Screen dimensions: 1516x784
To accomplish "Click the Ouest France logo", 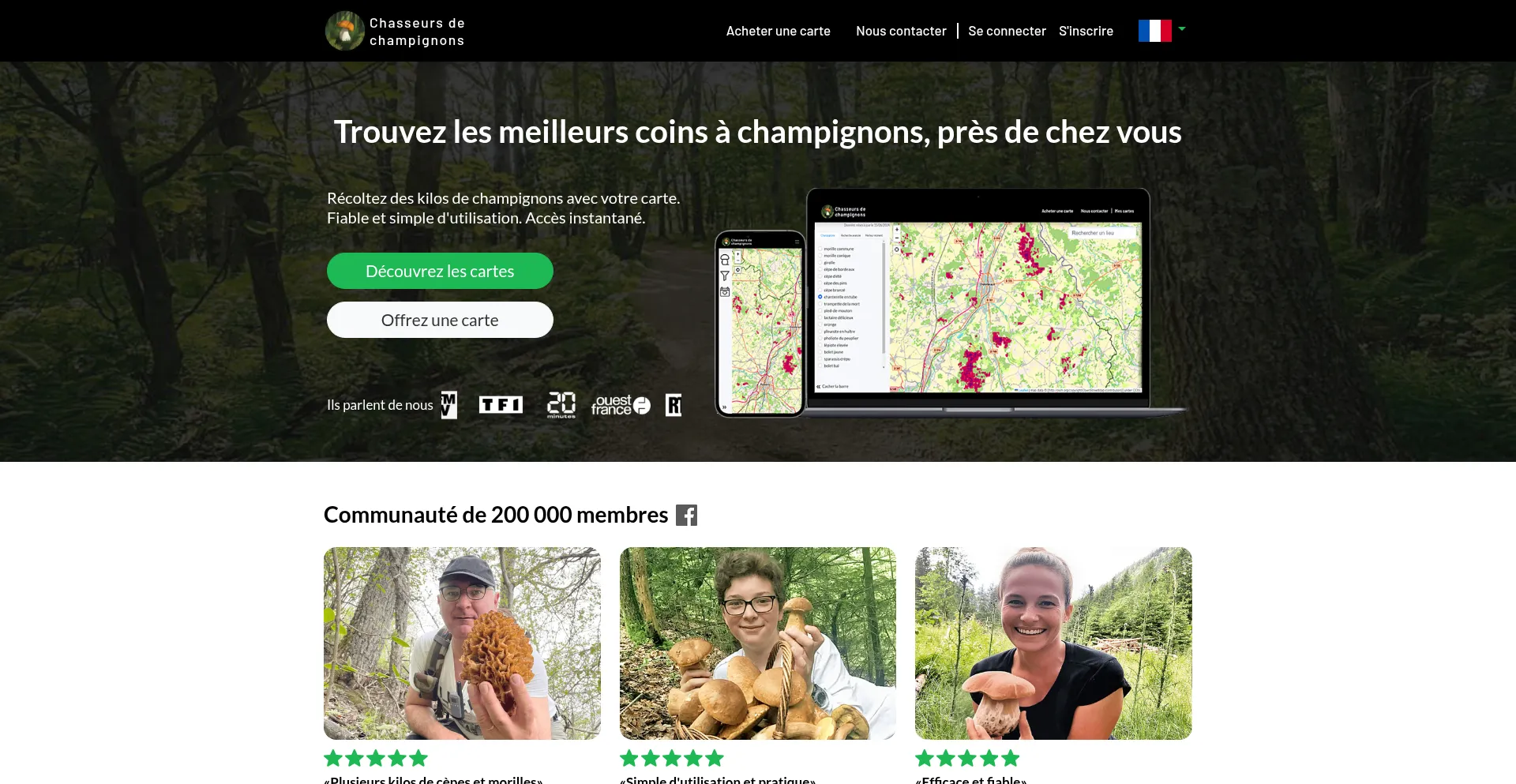I will coord(621,405).
